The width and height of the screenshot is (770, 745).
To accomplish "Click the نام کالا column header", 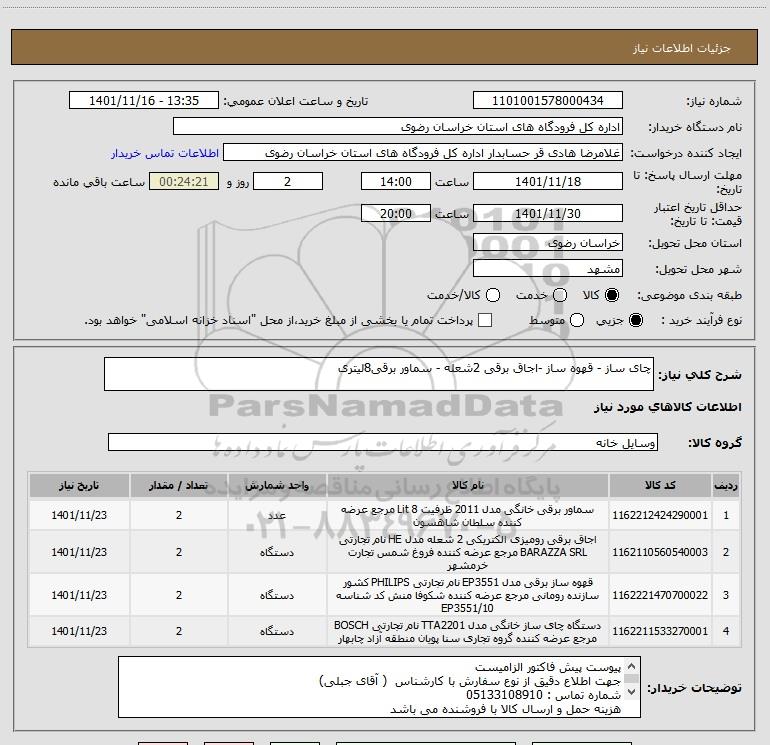I will point(468,485).
